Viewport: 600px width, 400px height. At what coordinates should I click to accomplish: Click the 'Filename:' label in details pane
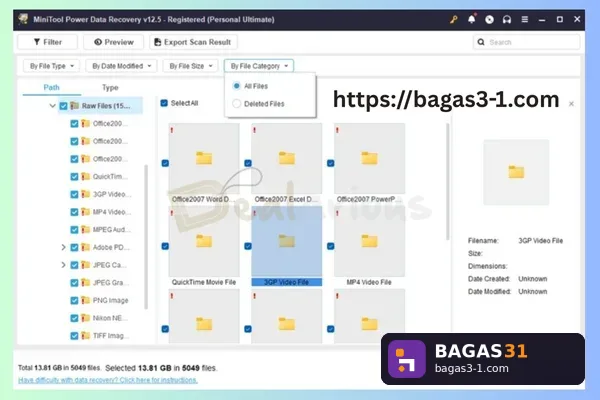coord(483,240)
